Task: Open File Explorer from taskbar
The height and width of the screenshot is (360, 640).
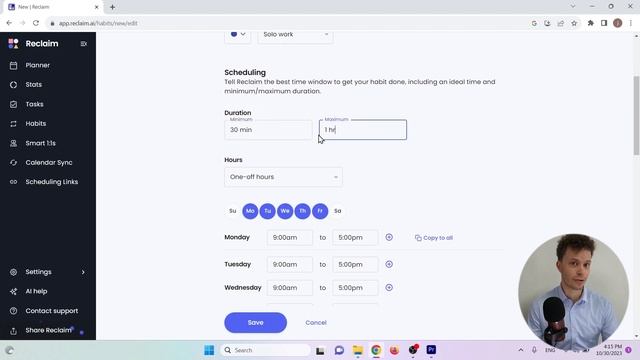Action: tap(358, 350)
